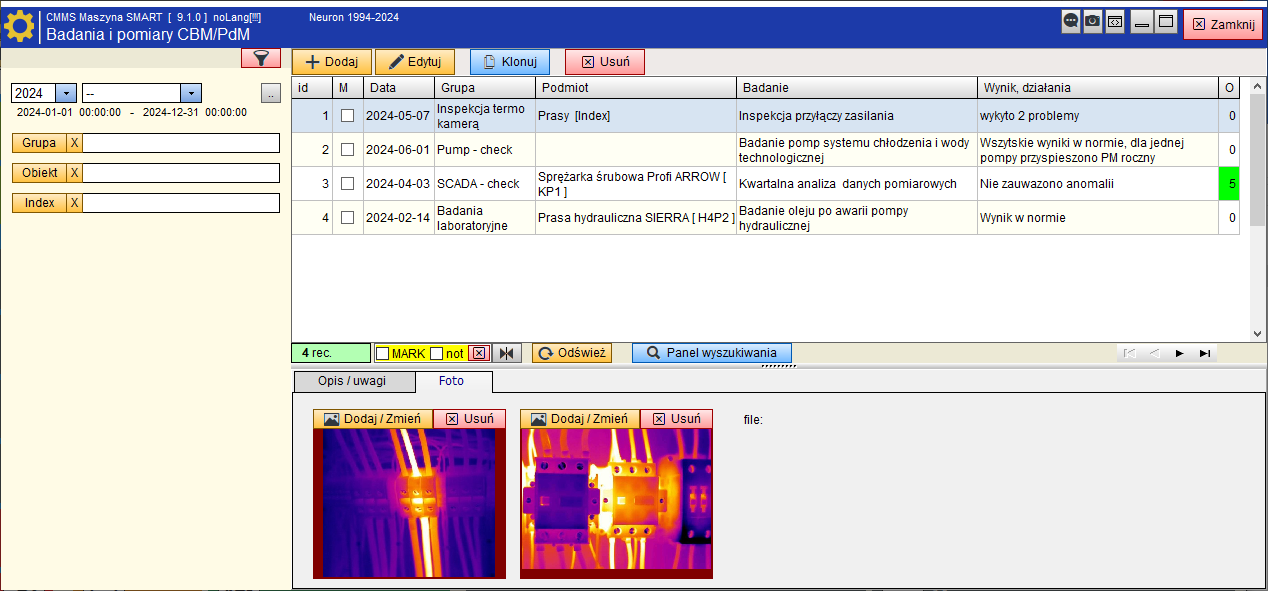Click the invert selection icon next to MARK
The height and width of the screenshot is (591, 1268).
click(507, 353)
